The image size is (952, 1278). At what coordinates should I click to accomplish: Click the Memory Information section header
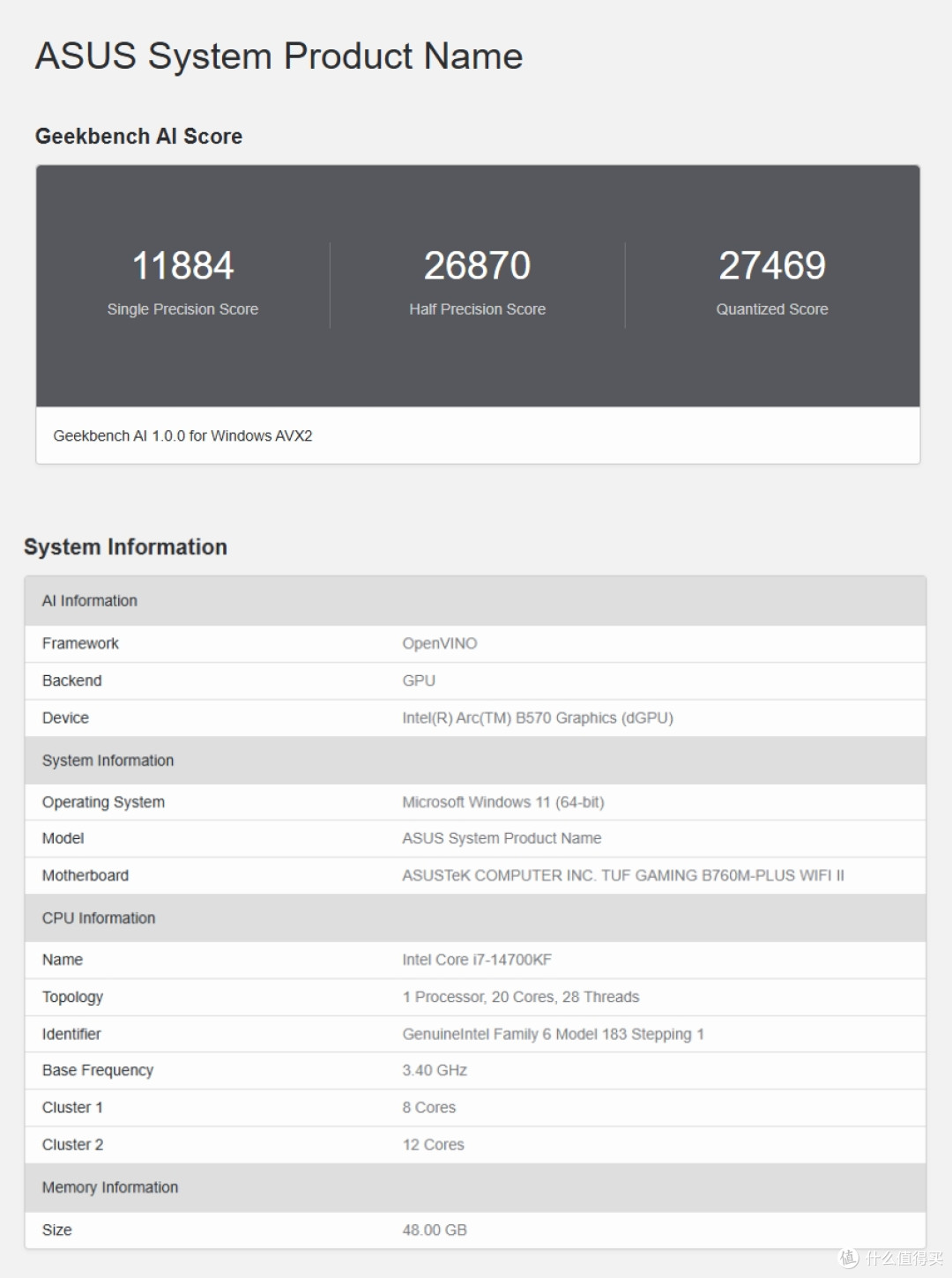(475, 1187)
